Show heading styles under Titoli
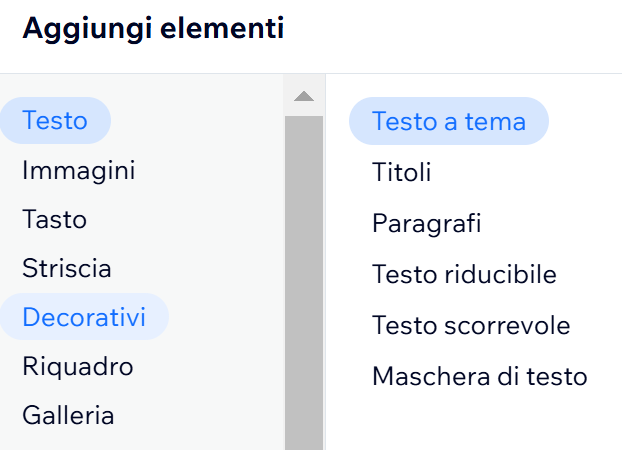622x450 pixels. click(x=401, y=172)
